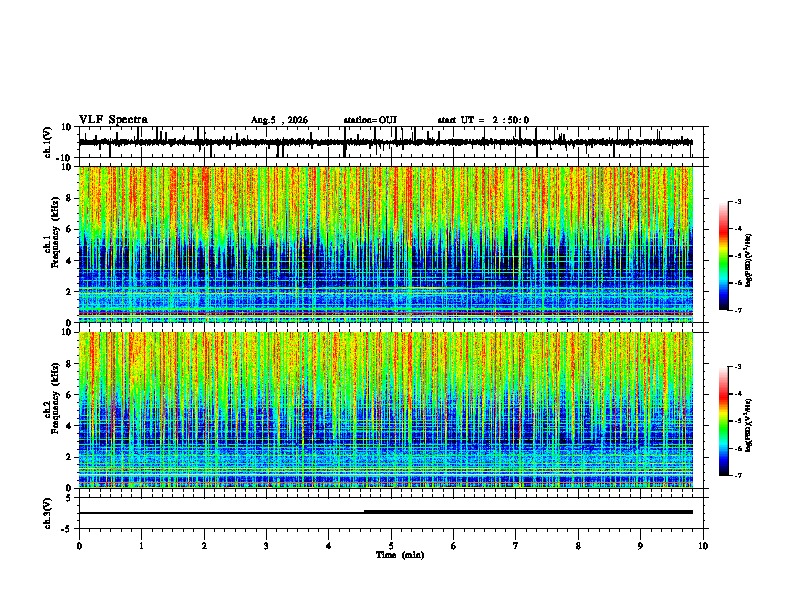Click the ch.2 spectrogram panel

pyautogui.click(x=385, y=410)
